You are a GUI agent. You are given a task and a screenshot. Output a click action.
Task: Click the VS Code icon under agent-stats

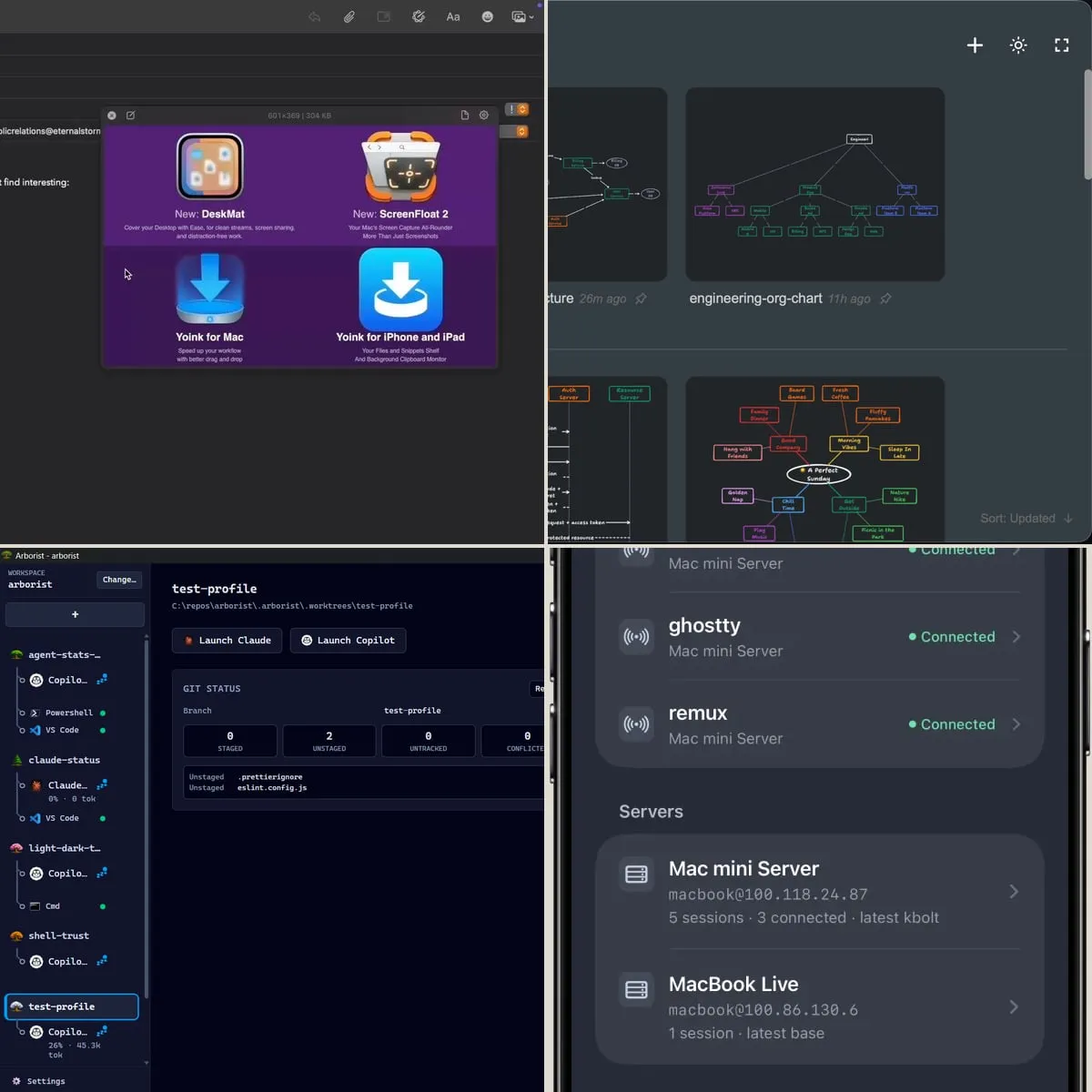tap(35, 730)
